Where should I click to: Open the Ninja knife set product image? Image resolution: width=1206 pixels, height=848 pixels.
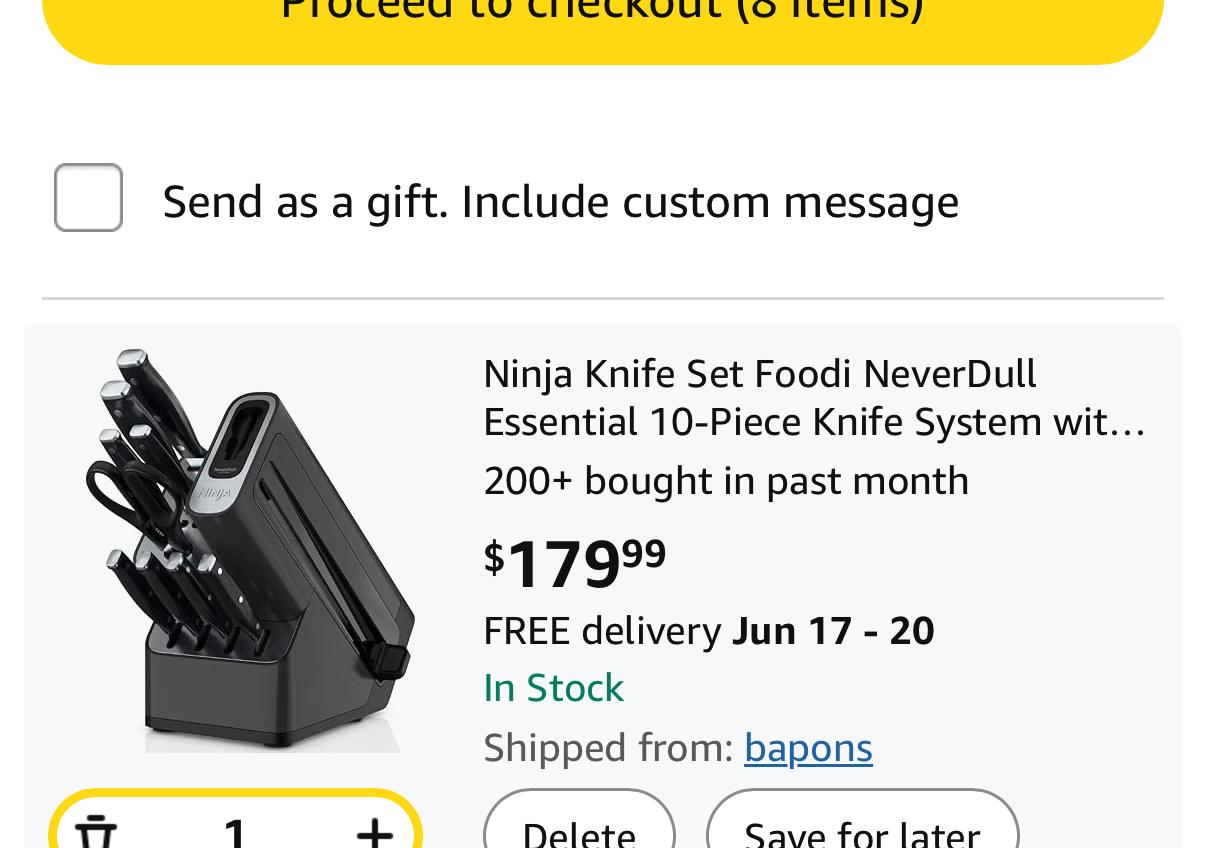[250, 550]
